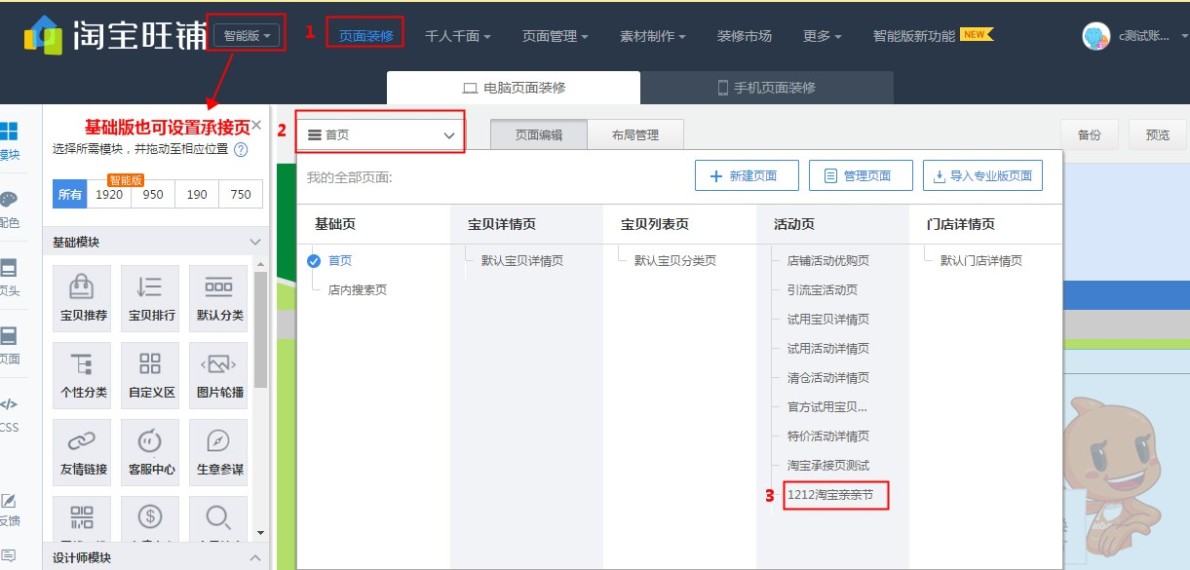Image resolution: width=1190 pixels, height=570 pixels.
Task: Select the 个性分类 module icon
Action: (82, 375)
